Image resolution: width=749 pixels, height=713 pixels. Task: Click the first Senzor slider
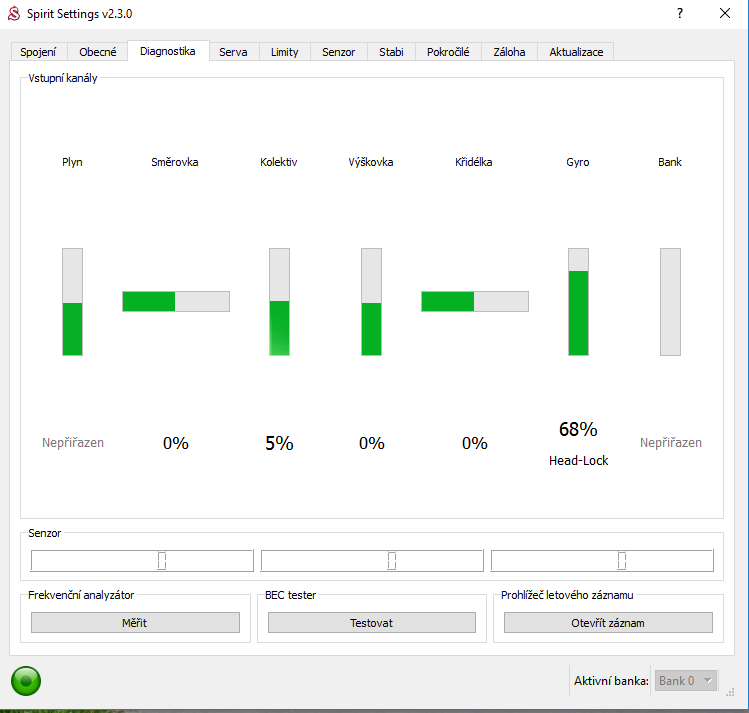coord(142,561)
